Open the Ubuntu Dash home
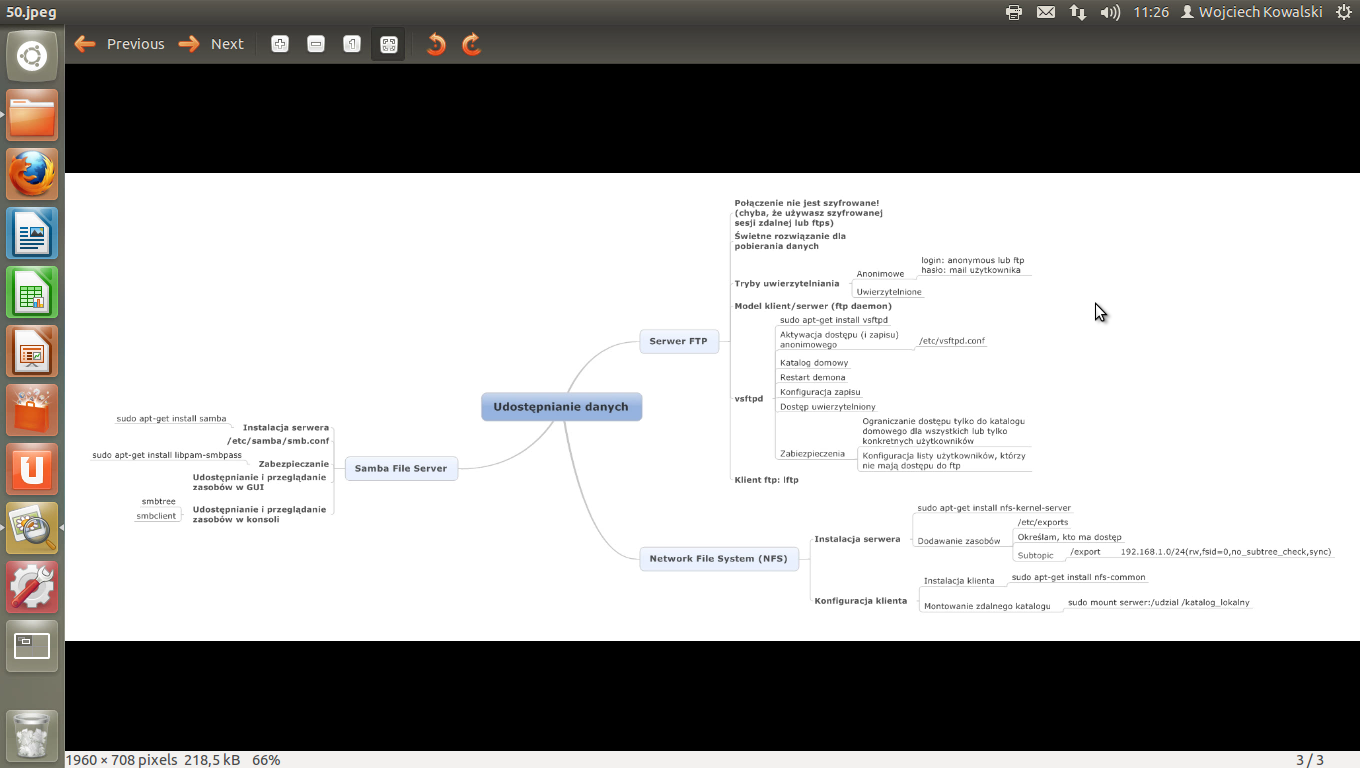 tap(32, 56)
